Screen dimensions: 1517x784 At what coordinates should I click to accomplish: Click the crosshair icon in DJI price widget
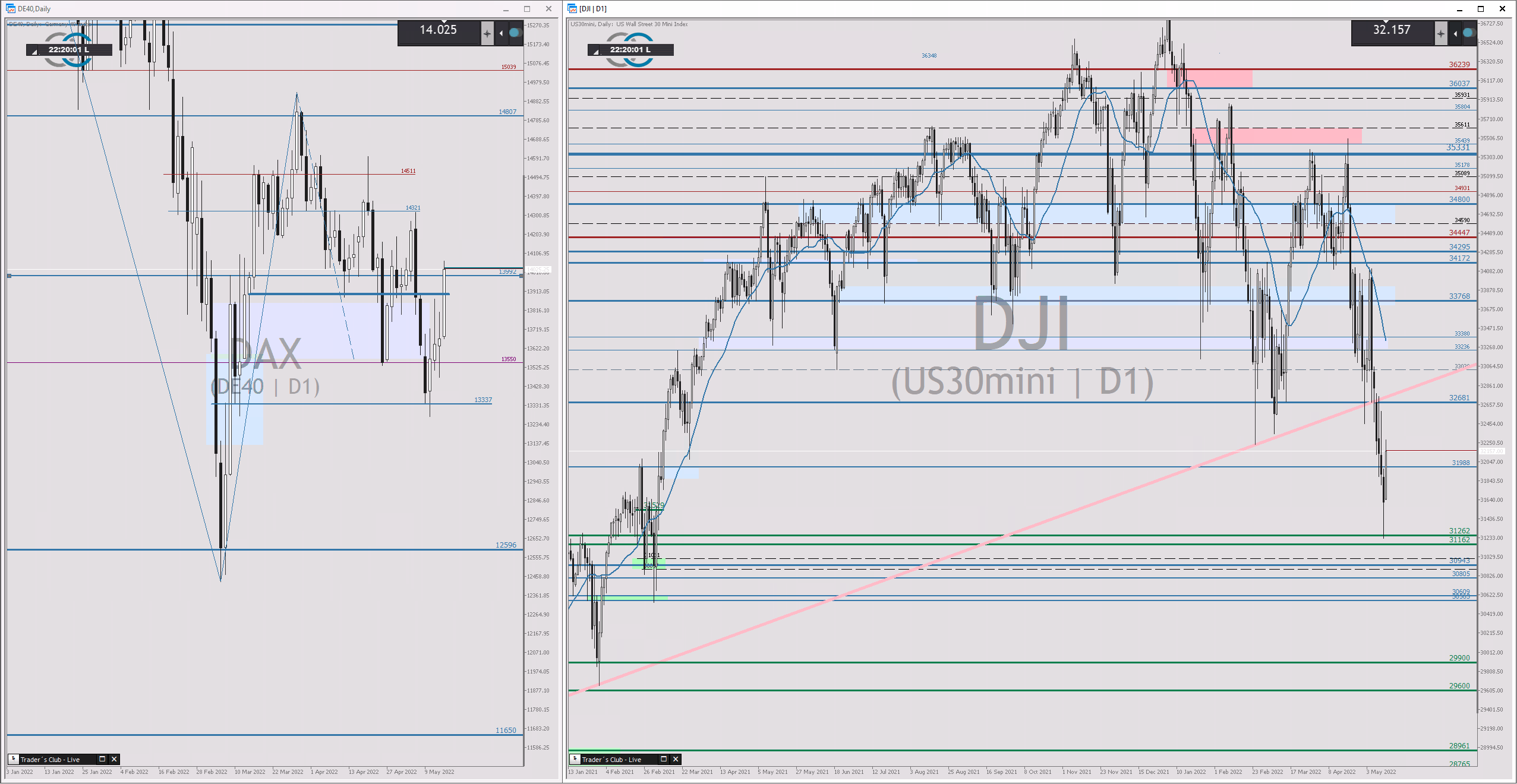point(1441,34)
